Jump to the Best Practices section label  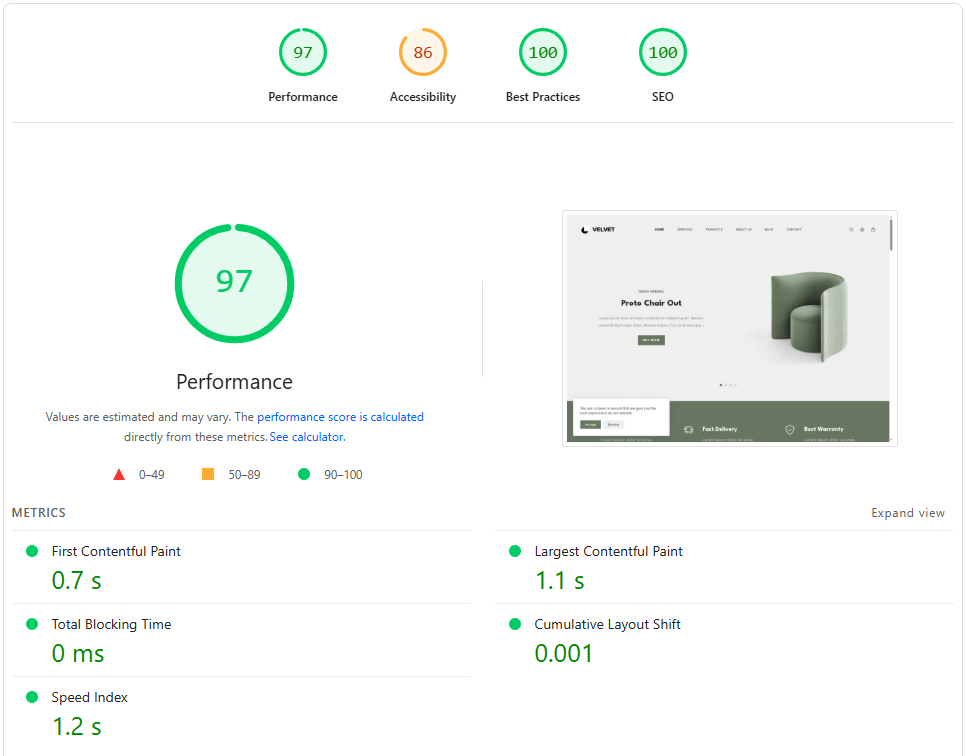click(543, 97)
